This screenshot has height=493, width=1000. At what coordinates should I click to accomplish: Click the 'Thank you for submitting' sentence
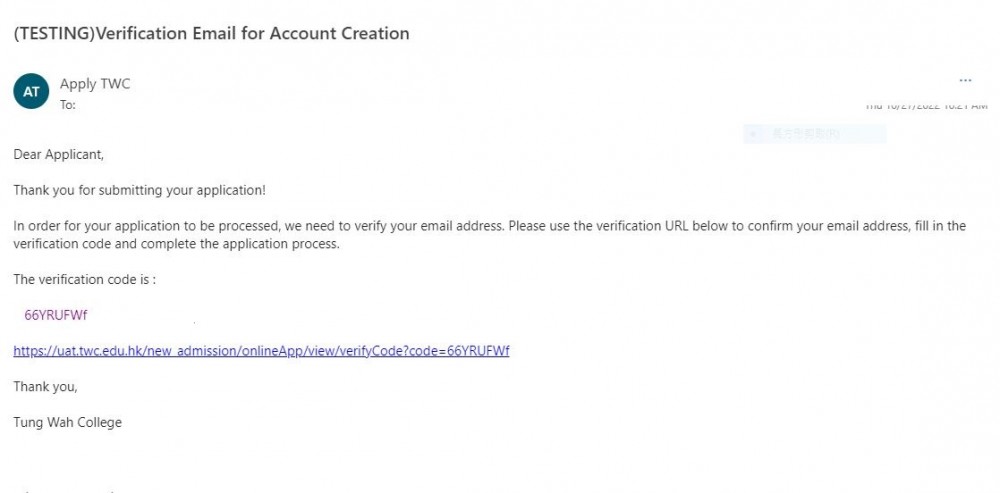pos(139,190)
